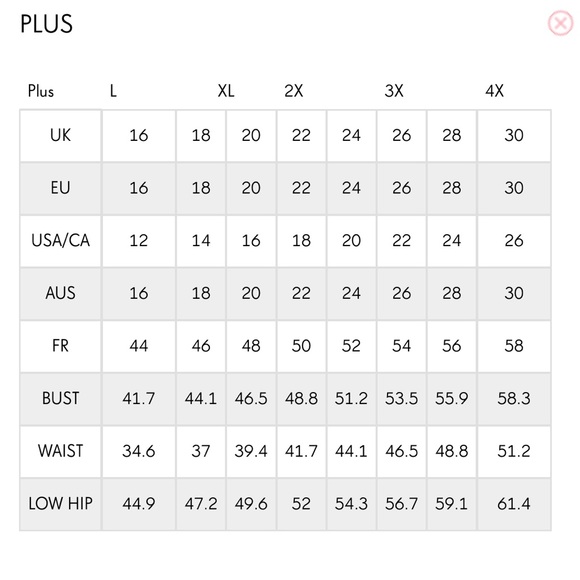
Task: Select the bust 58.3 measurement cell
Action: (514, 398)
